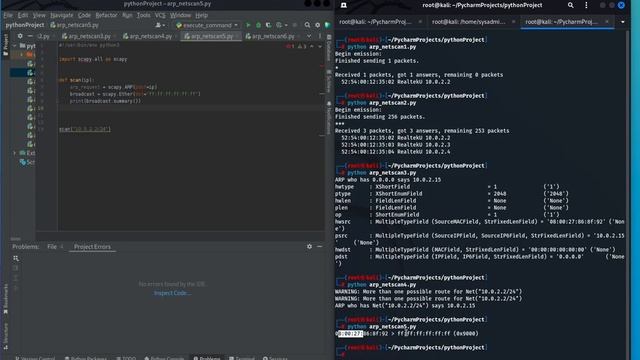Open PyCharm IDE settings gear in toolbar
Screen dimensions: 640x360
pos(318,25)
